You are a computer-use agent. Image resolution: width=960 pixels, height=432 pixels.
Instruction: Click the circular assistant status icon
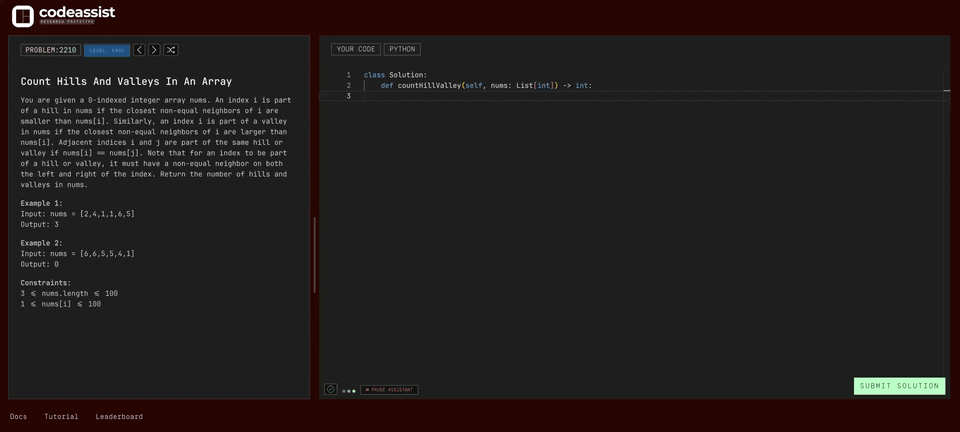[331, 389]
